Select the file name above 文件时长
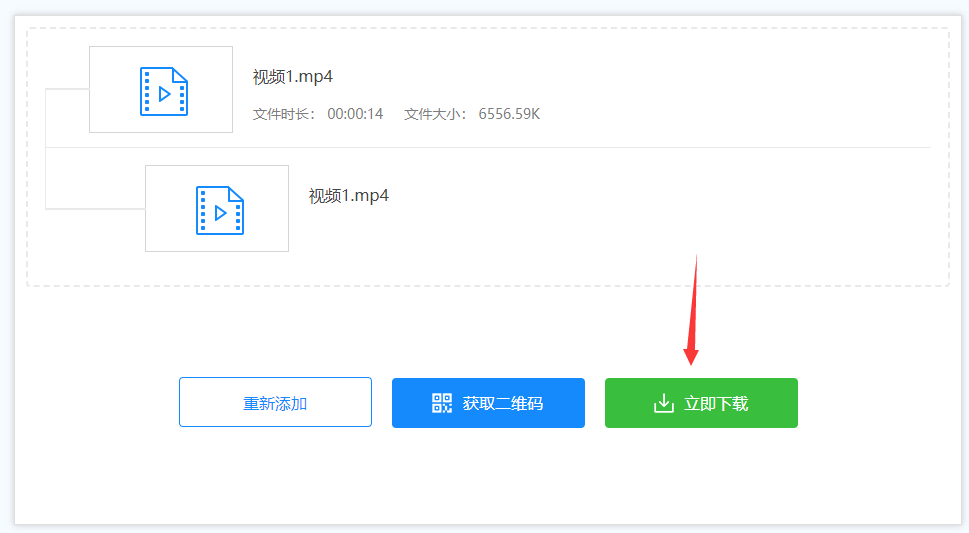This screenshot has height=533, width=969. [292, 77]
